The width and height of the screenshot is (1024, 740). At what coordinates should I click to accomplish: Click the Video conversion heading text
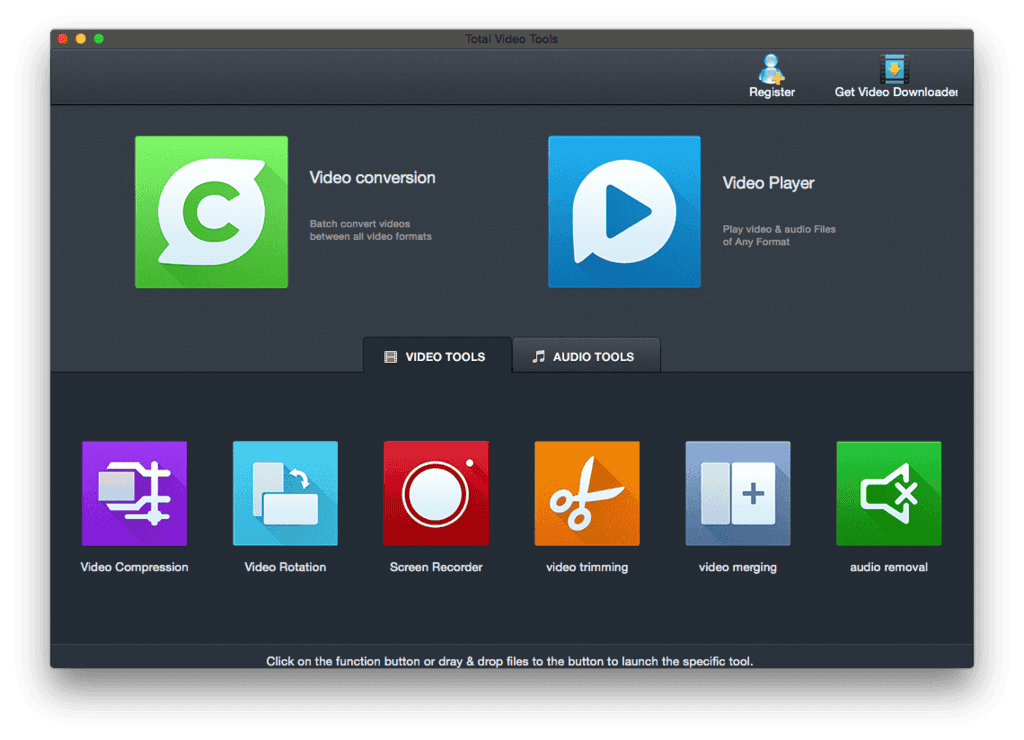(x=370, y=177)
